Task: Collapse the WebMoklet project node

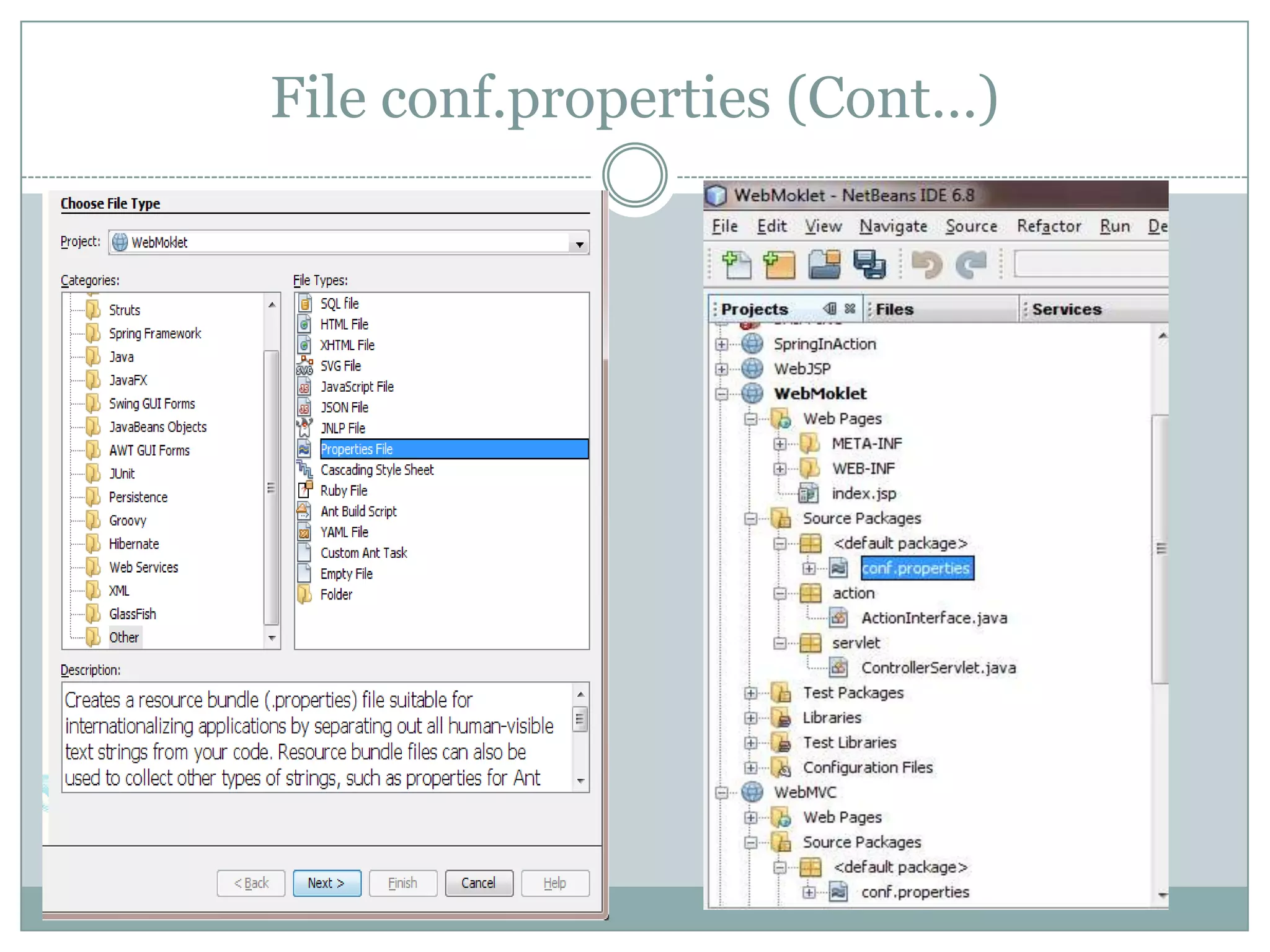Action: click(721, 394)
